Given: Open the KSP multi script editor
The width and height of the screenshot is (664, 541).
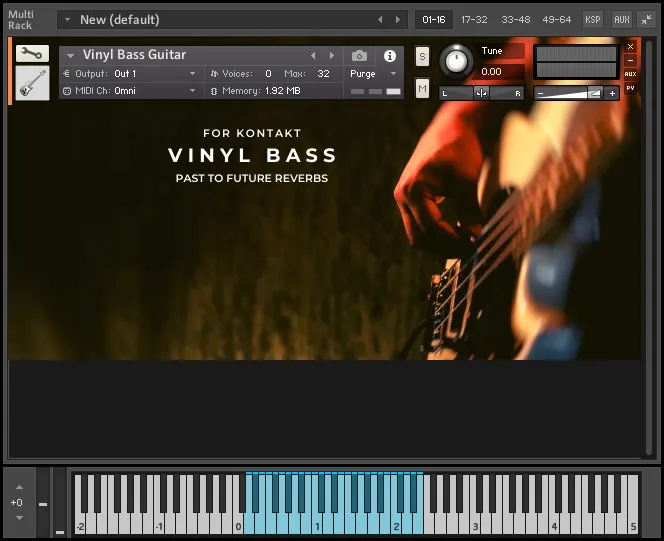Looking at the screenshot, I should pyautogui.click(x=593, y=19).
